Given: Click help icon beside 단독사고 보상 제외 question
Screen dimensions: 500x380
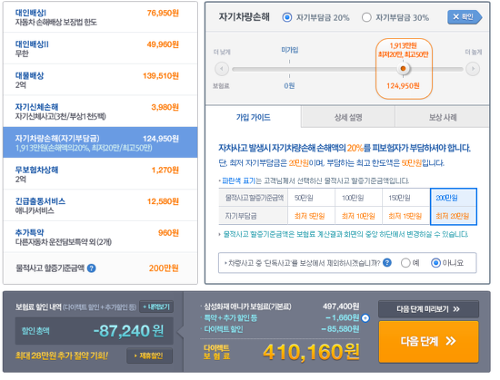Looking at the screenshot, I should click(387, 263).
